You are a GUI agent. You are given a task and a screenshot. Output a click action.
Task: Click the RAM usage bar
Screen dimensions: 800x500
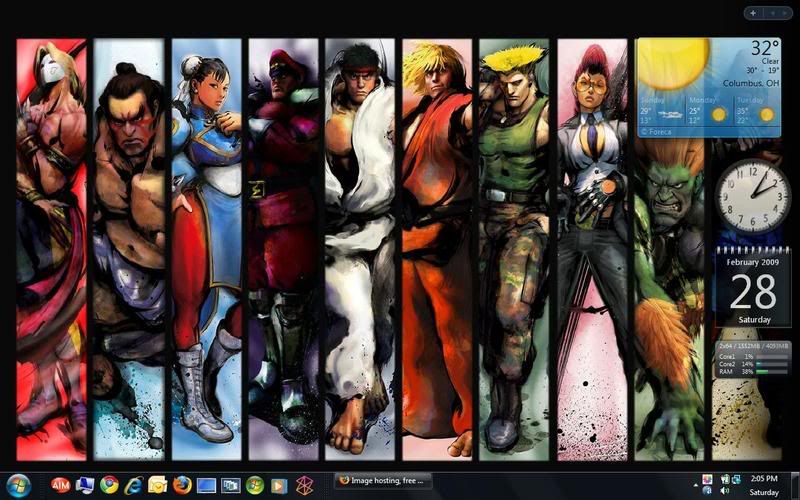tap(771, 372)
